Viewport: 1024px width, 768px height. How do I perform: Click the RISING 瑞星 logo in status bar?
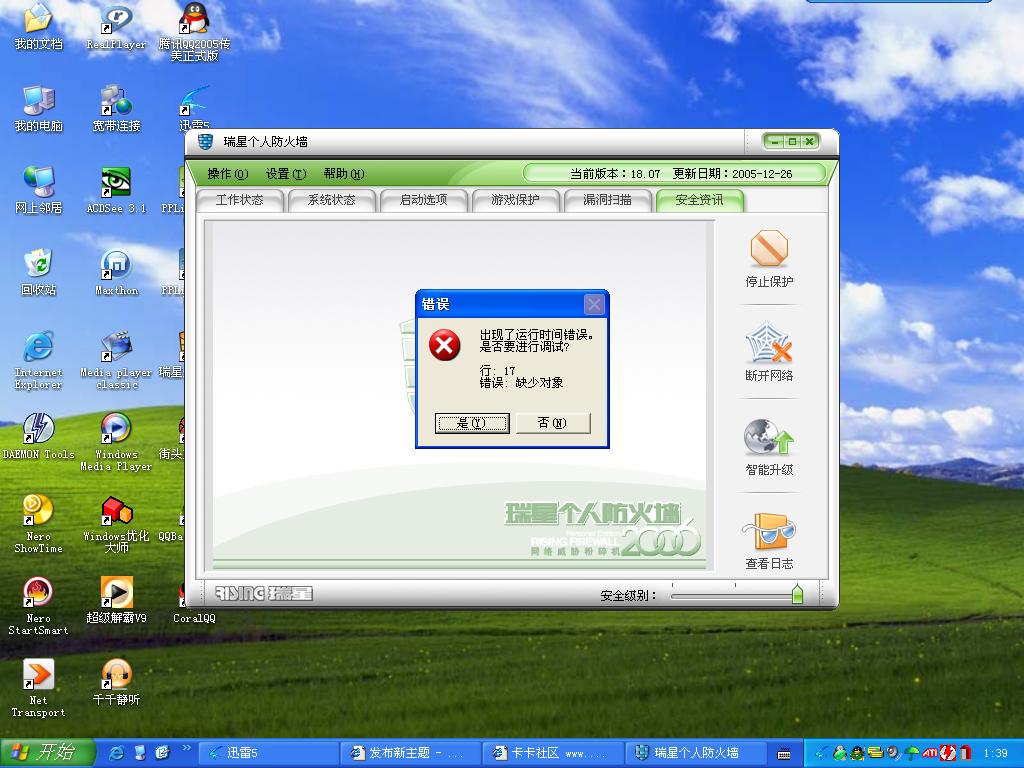click(x=263, y=594)
